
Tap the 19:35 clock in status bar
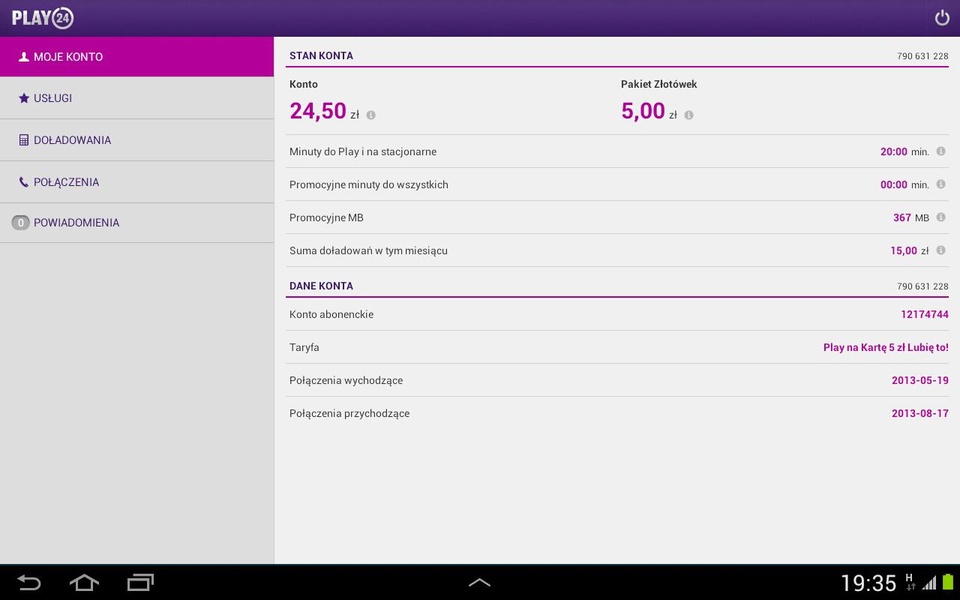(x=868, y=583)
